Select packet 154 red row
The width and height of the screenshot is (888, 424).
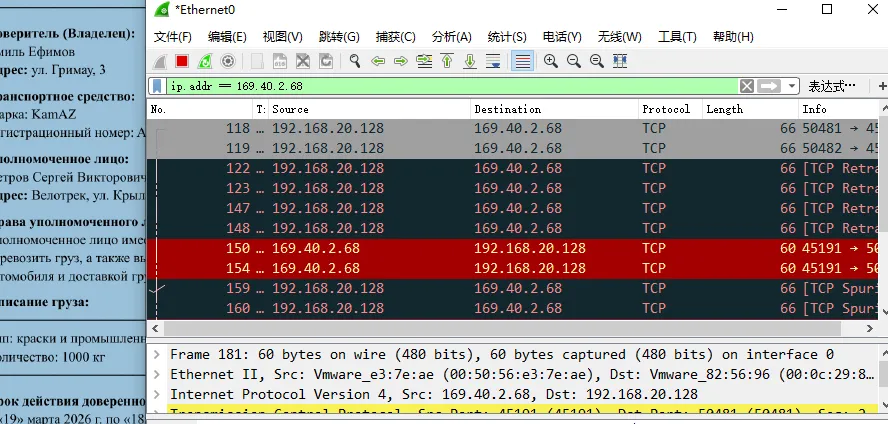pos(513,268)
